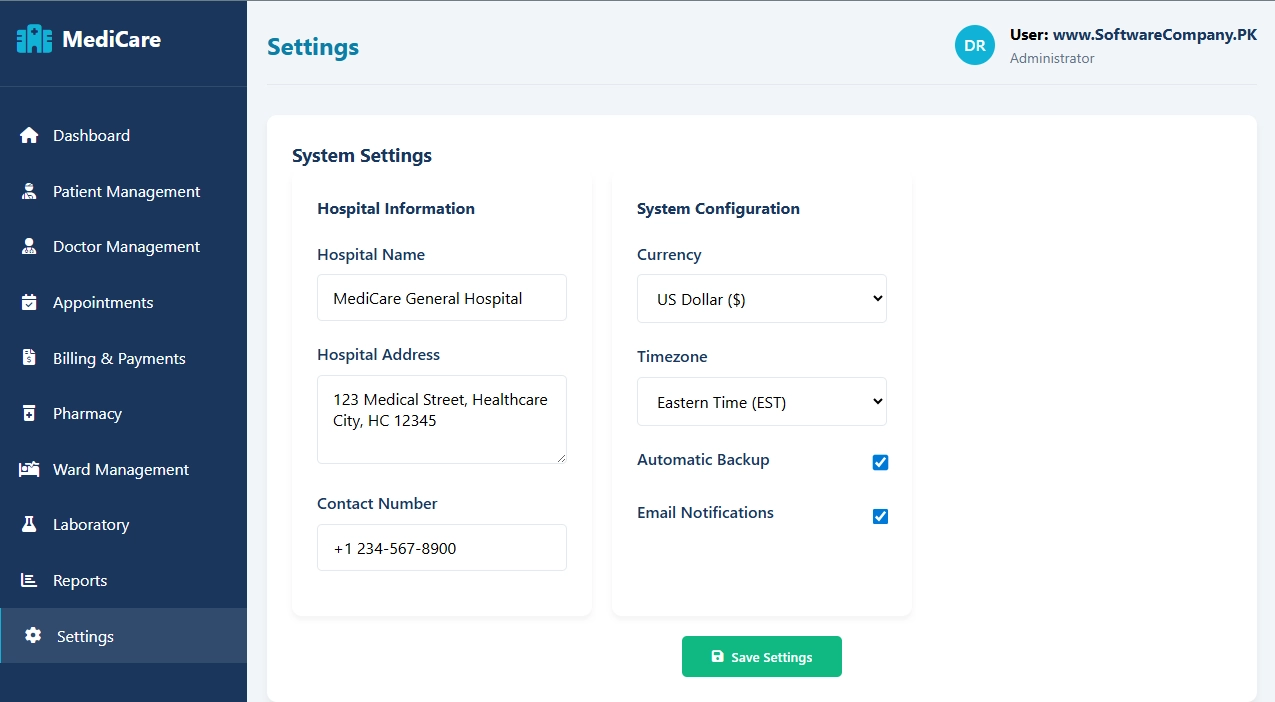Select the Patient Management person icon
This screenshot has width=1275, height=702.
pyautogui.click(x=30, y=190)
